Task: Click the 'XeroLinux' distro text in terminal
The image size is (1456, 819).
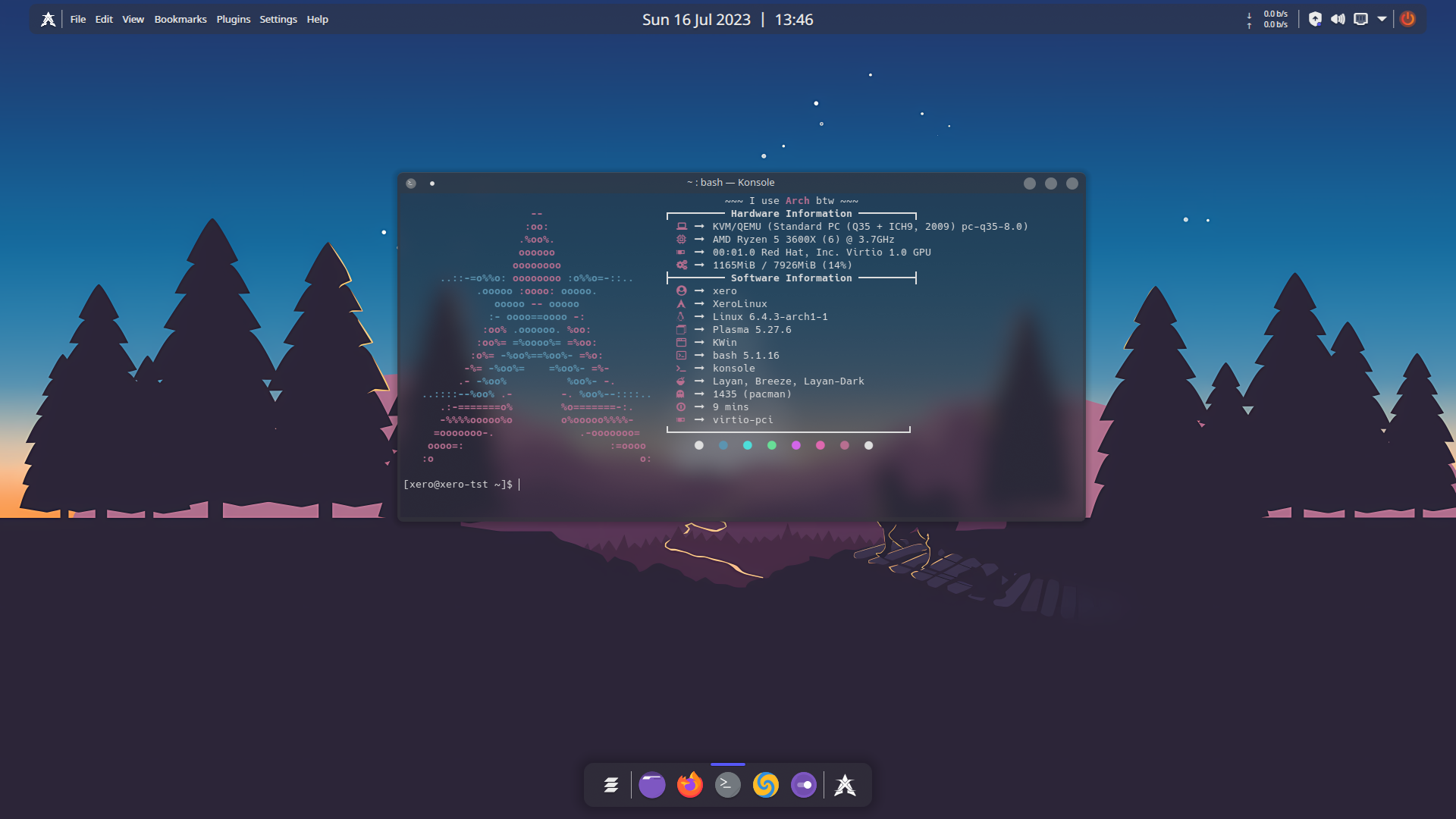Action: (x=739, y=304)
